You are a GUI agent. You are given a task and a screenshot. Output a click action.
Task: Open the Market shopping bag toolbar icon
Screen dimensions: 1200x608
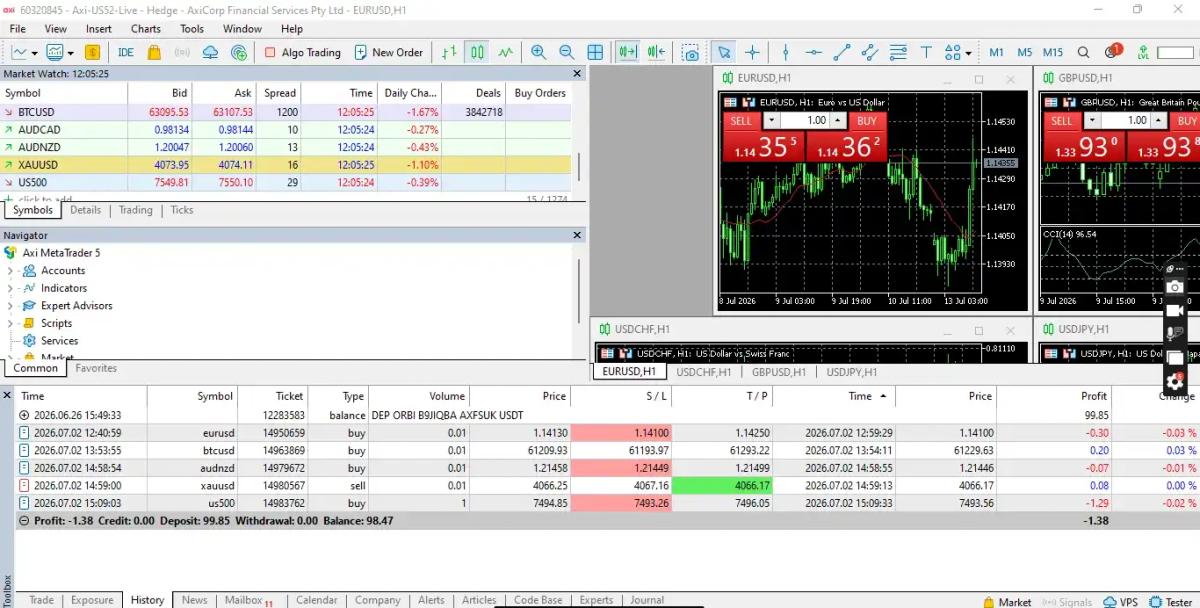[154, 52]
